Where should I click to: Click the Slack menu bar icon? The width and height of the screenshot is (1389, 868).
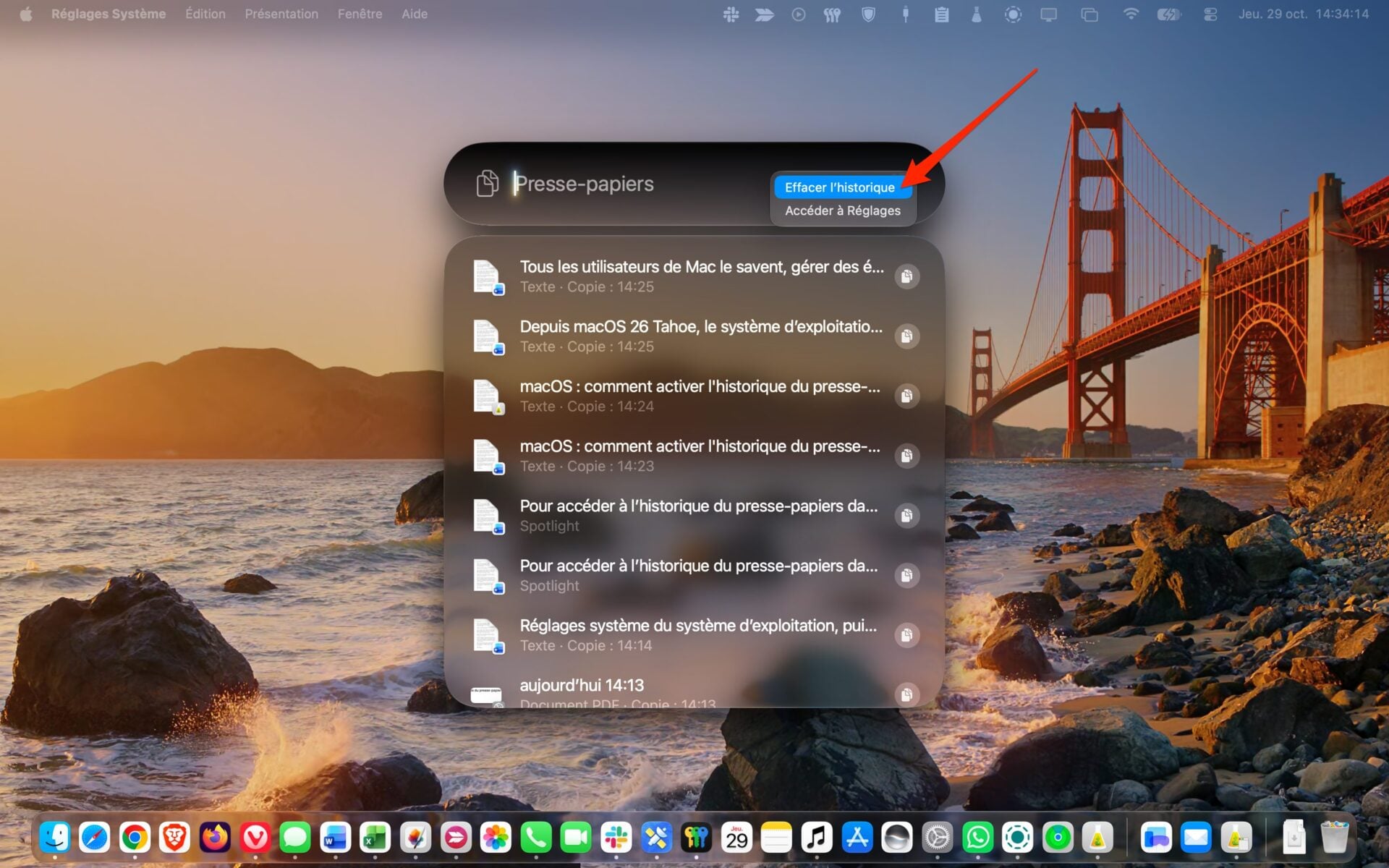point(731,14)
